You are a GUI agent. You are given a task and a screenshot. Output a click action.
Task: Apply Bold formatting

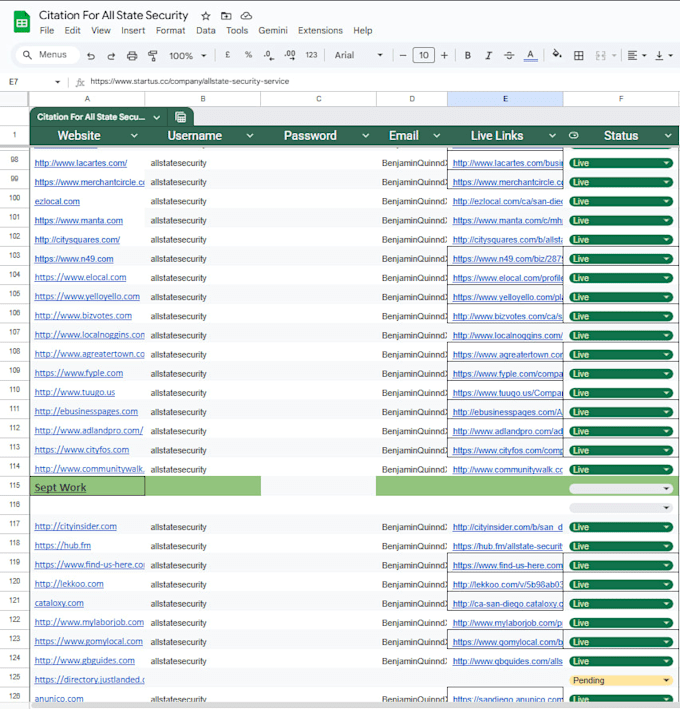468,55
